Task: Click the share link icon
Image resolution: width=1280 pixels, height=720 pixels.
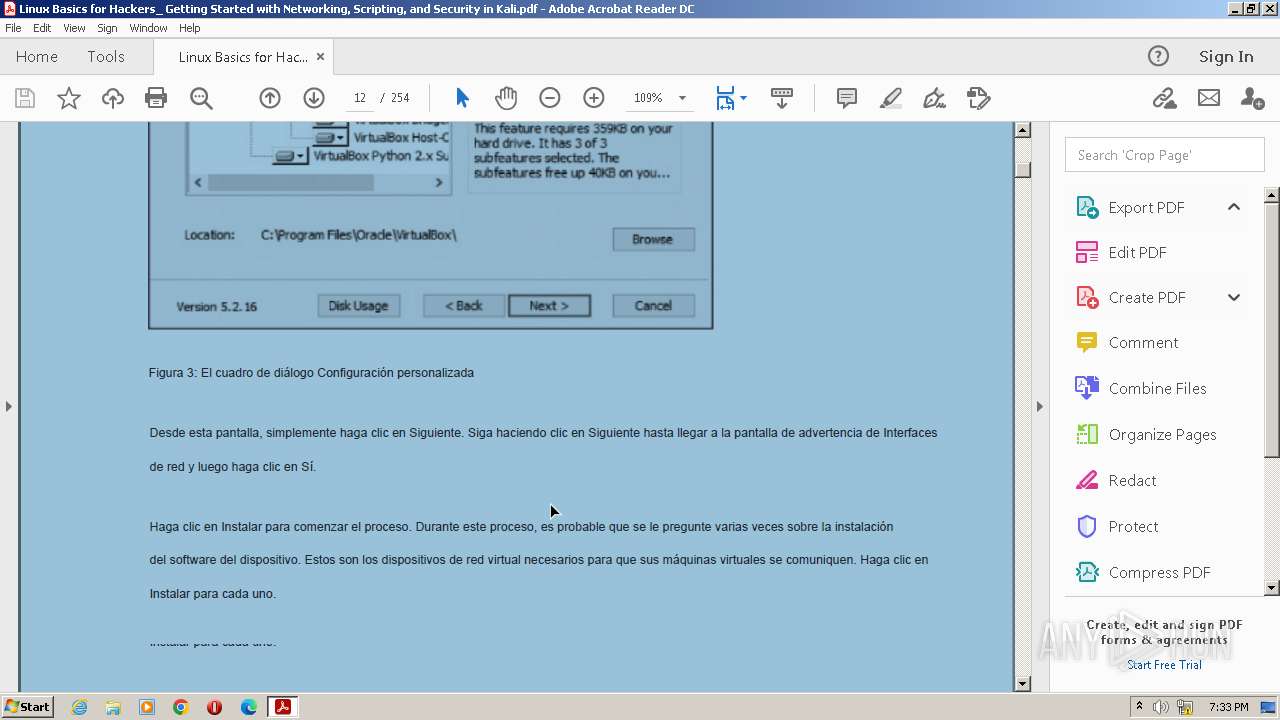Action: tap(1164, 98)
